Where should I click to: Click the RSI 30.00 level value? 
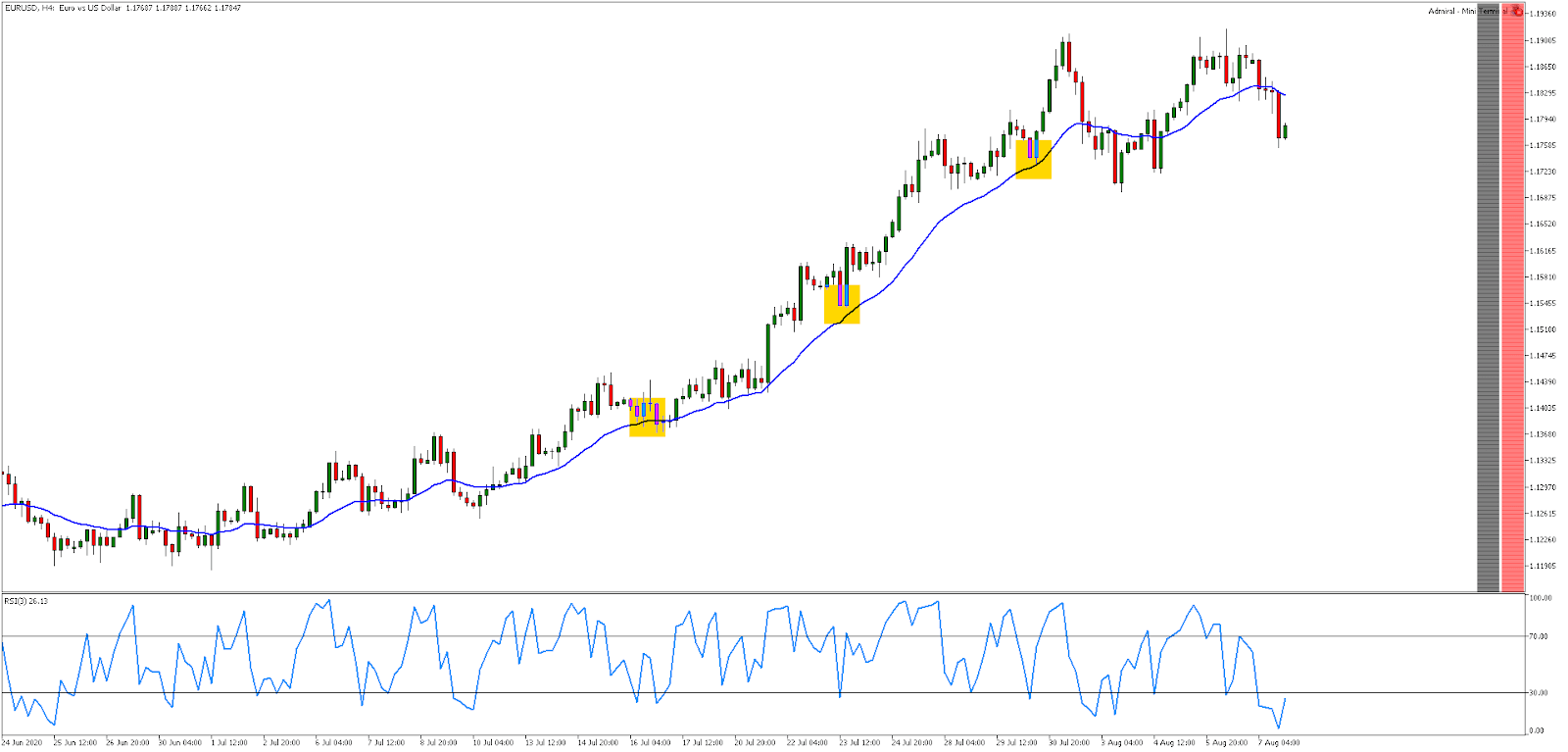1539,693
